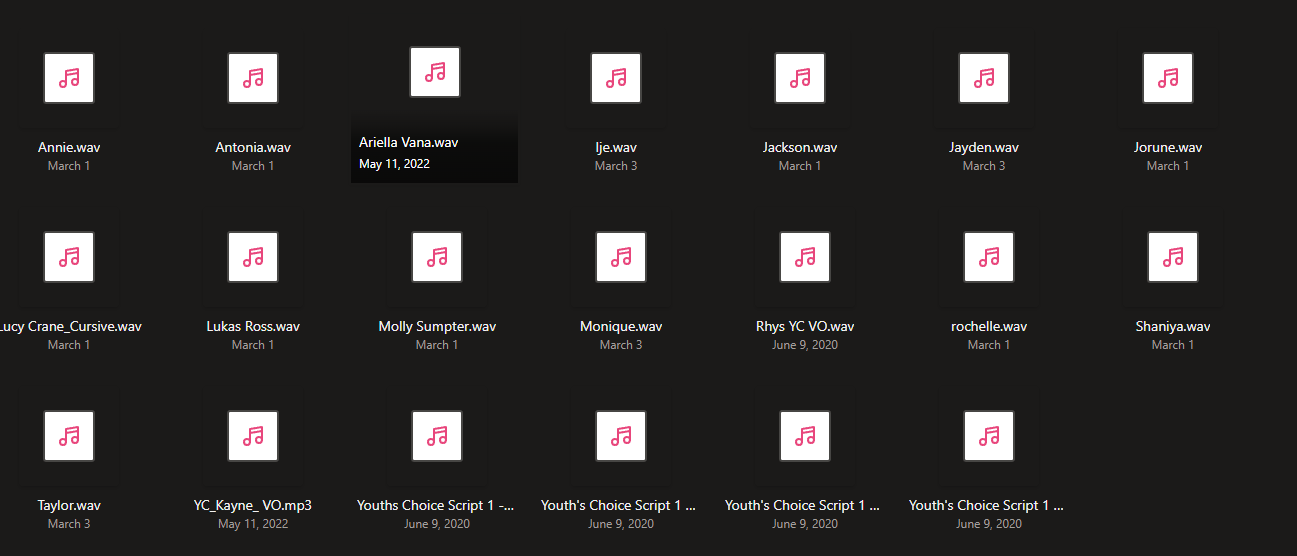The width and height of the screenshot is (1297, 556).
Task: Open the Annie.wav audio file icon
Action: [69, 78]
